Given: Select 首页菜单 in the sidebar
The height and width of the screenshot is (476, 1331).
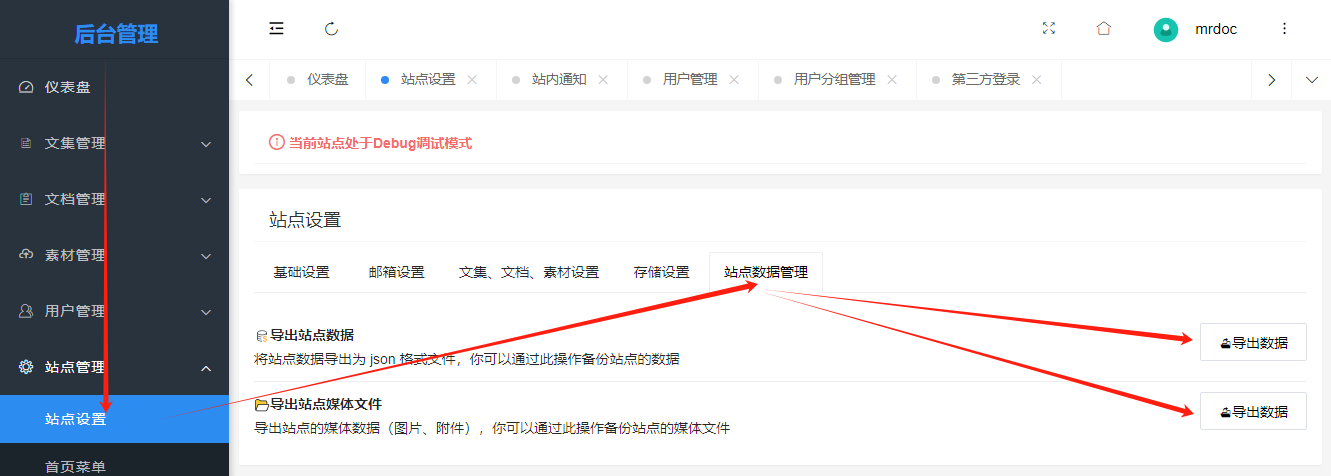Looking at the screenshot, I should pos(75,466).
